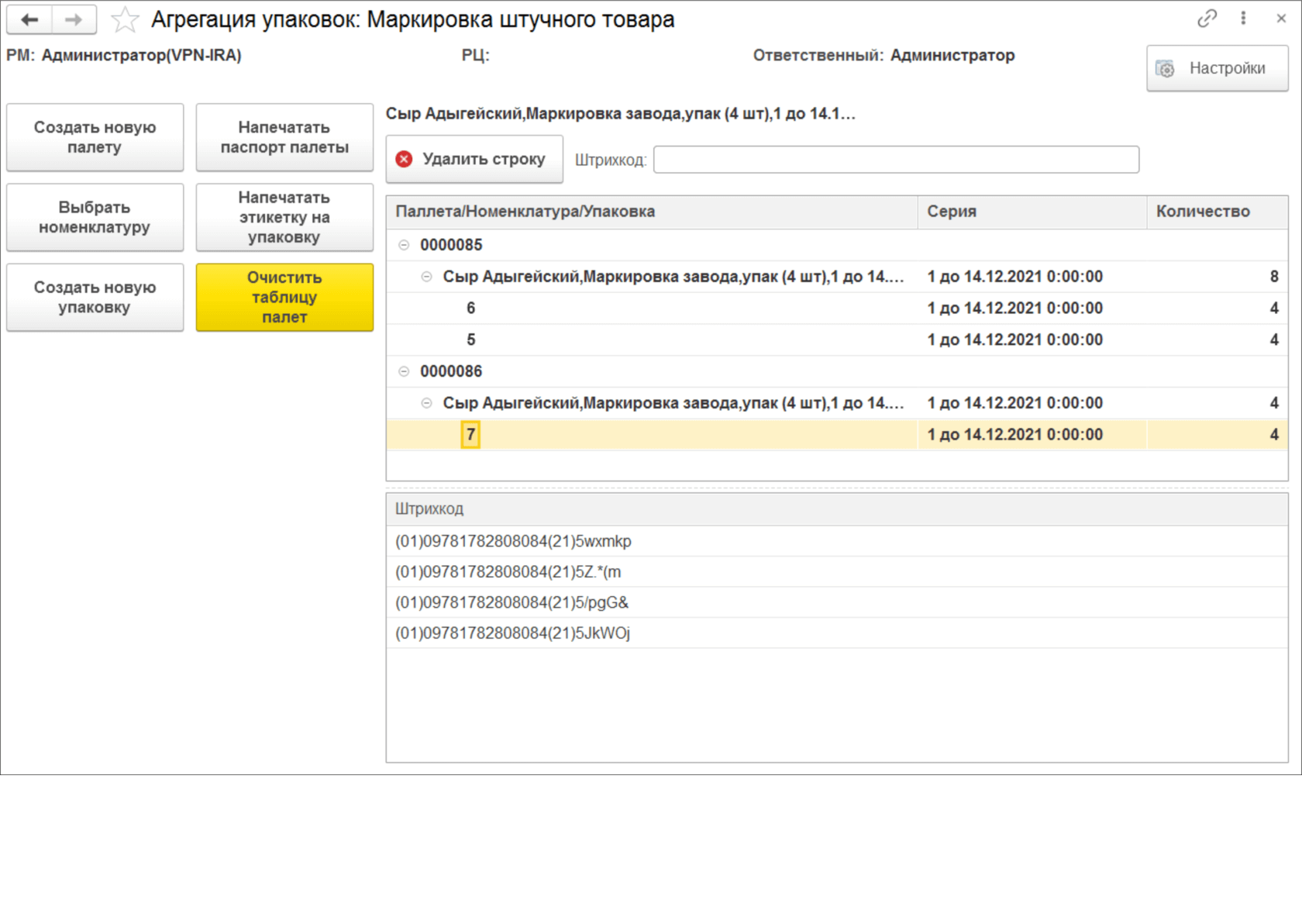The image size is (1302, 924).
Task: Click inside the Штрихкод input field
Action: (891, 159)
